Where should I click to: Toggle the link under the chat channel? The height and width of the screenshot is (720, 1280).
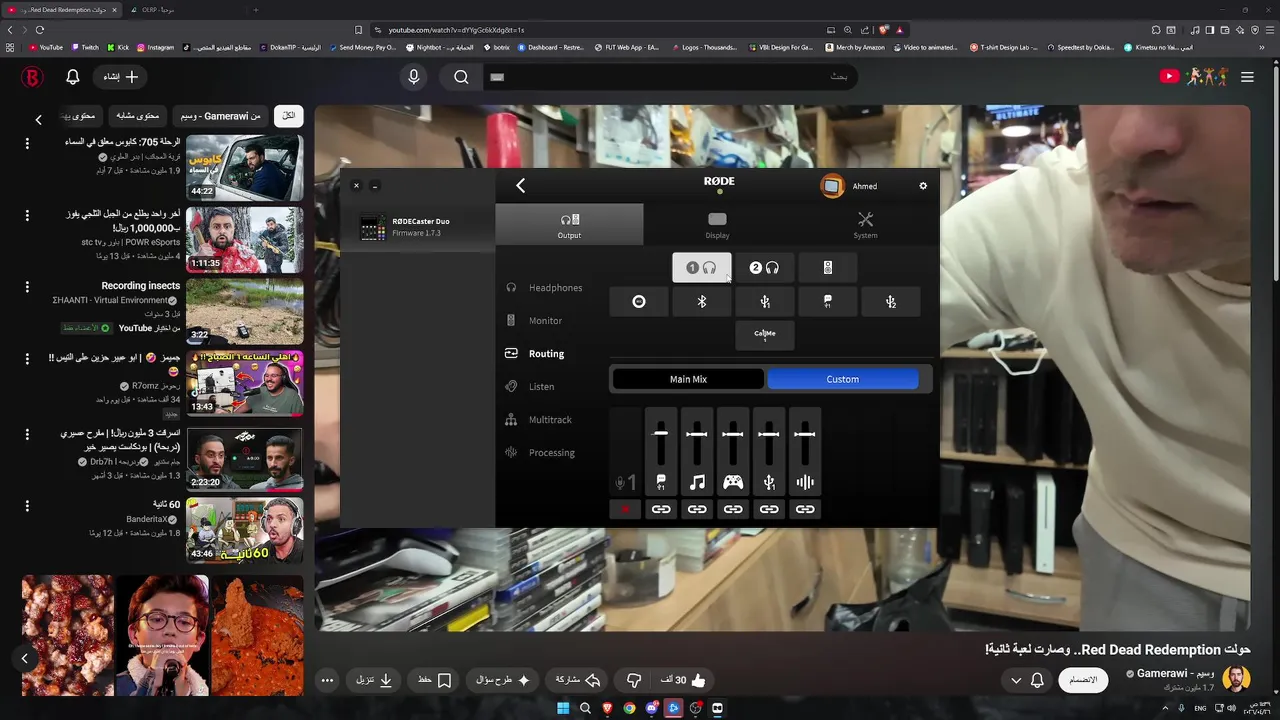click(x=661, y=509)
